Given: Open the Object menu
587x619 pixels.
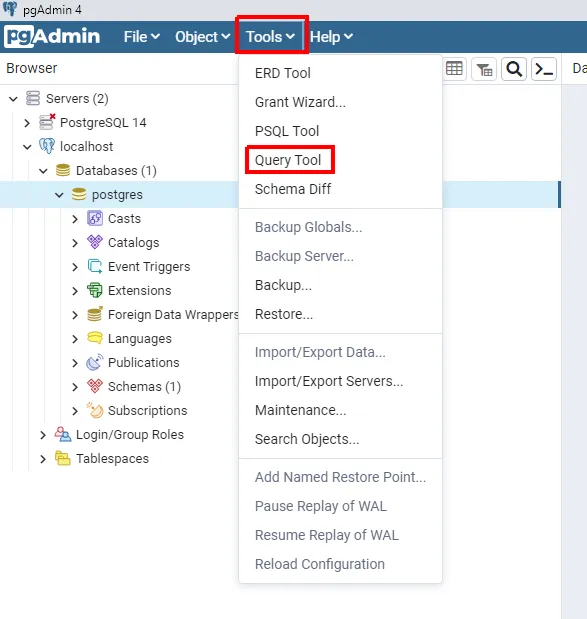Looking at the screenshot, I should pos(203,37).
